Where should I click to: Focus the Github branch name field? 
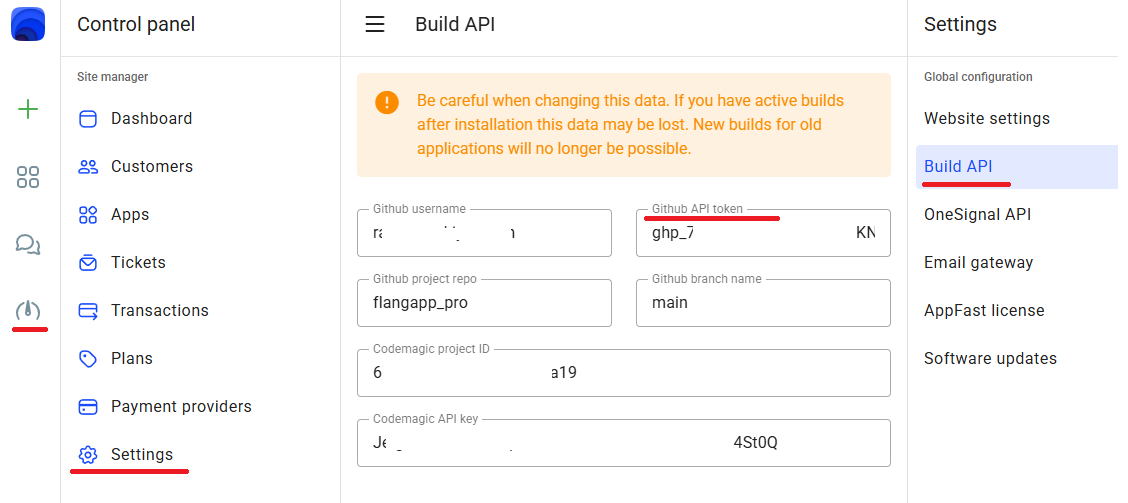[762, 303]
